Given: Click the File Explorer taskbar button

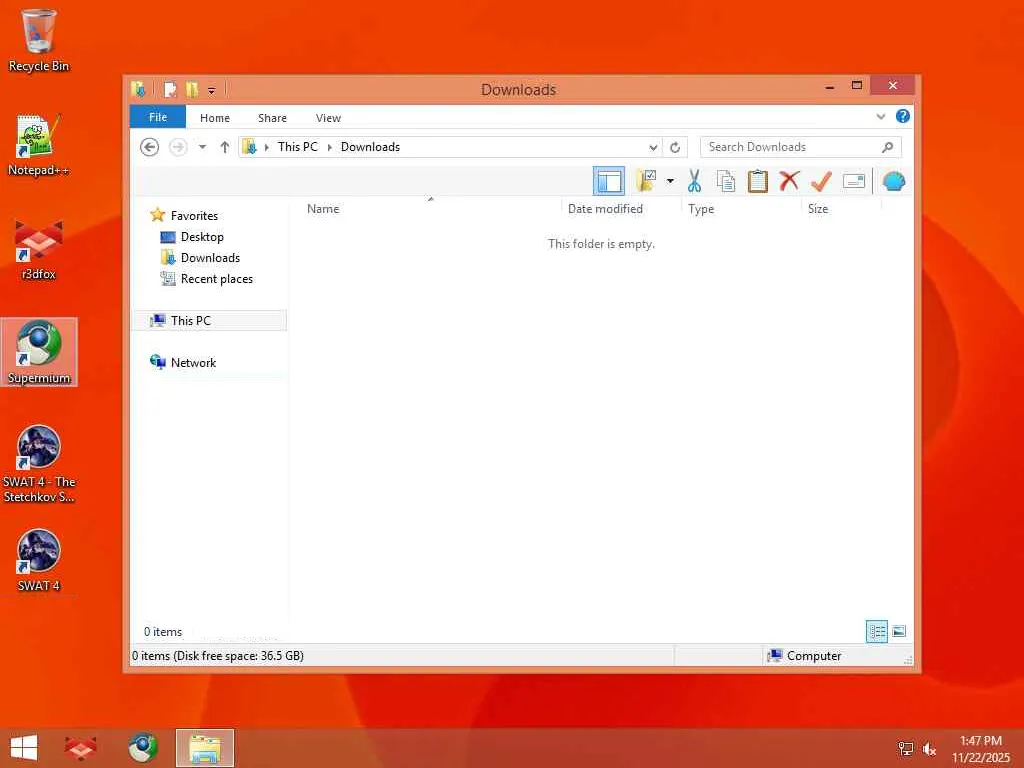Looking at the screenshot, I should pos(204,748).
